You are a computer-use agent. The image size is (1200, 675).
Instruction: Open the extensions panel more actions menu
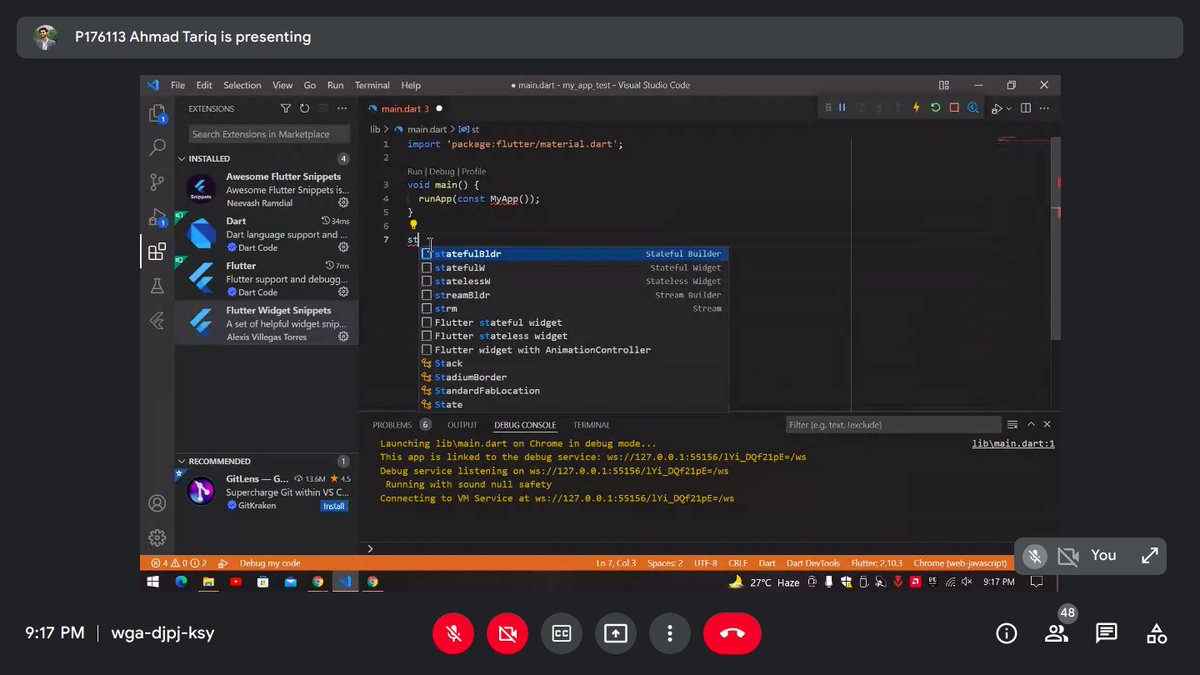(x=342, y=108)
